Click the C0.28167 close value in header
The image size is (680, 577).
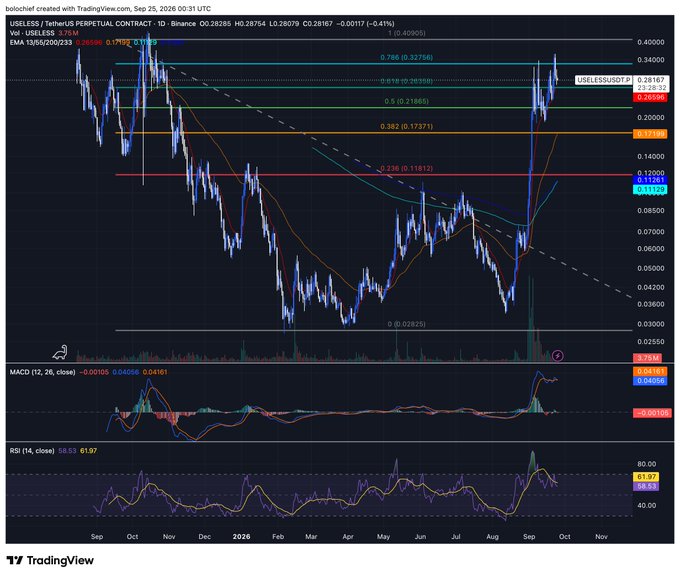tap(317, 23)
